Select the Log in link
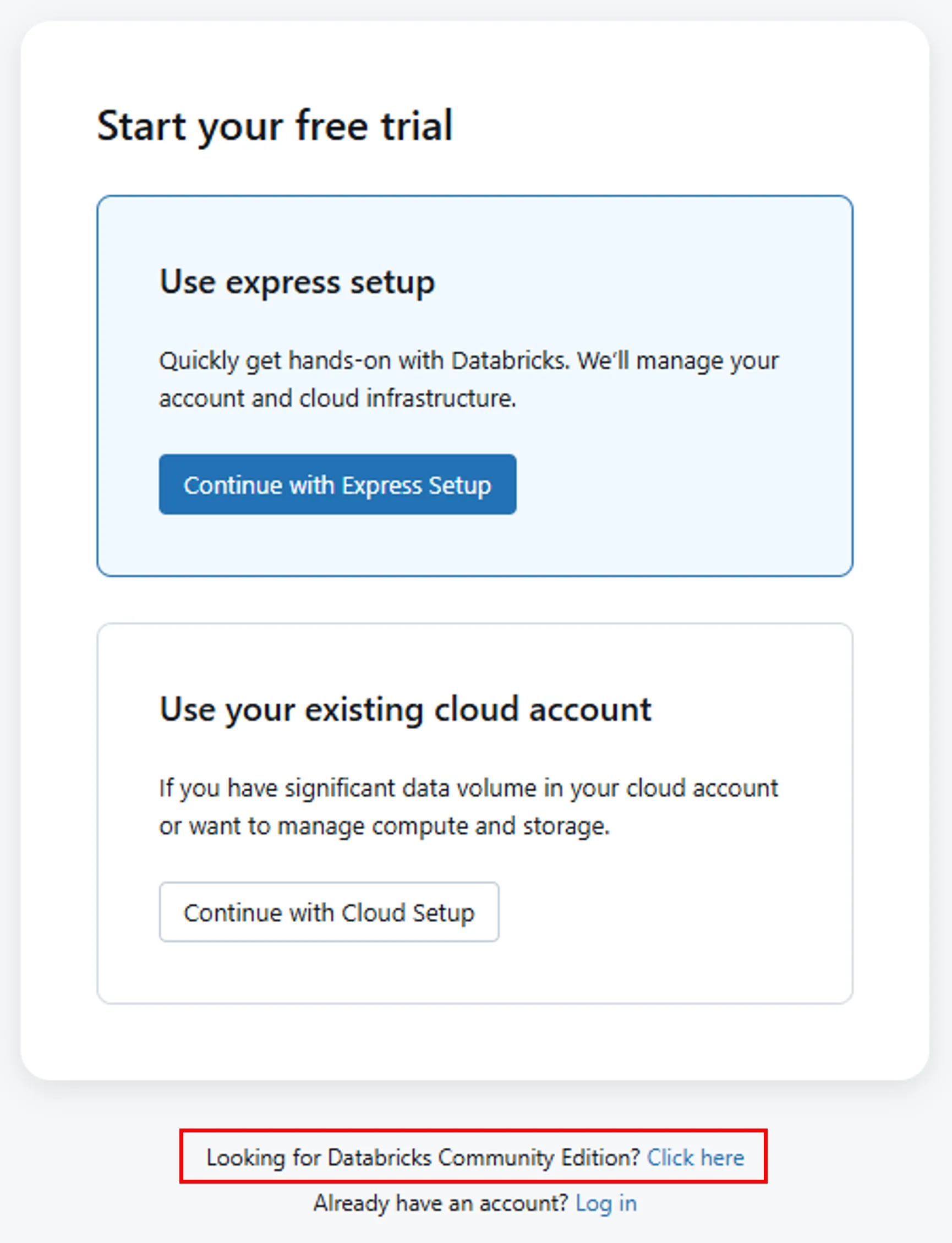Viewport: 952px width, 1243px height. pos(606,1203)
